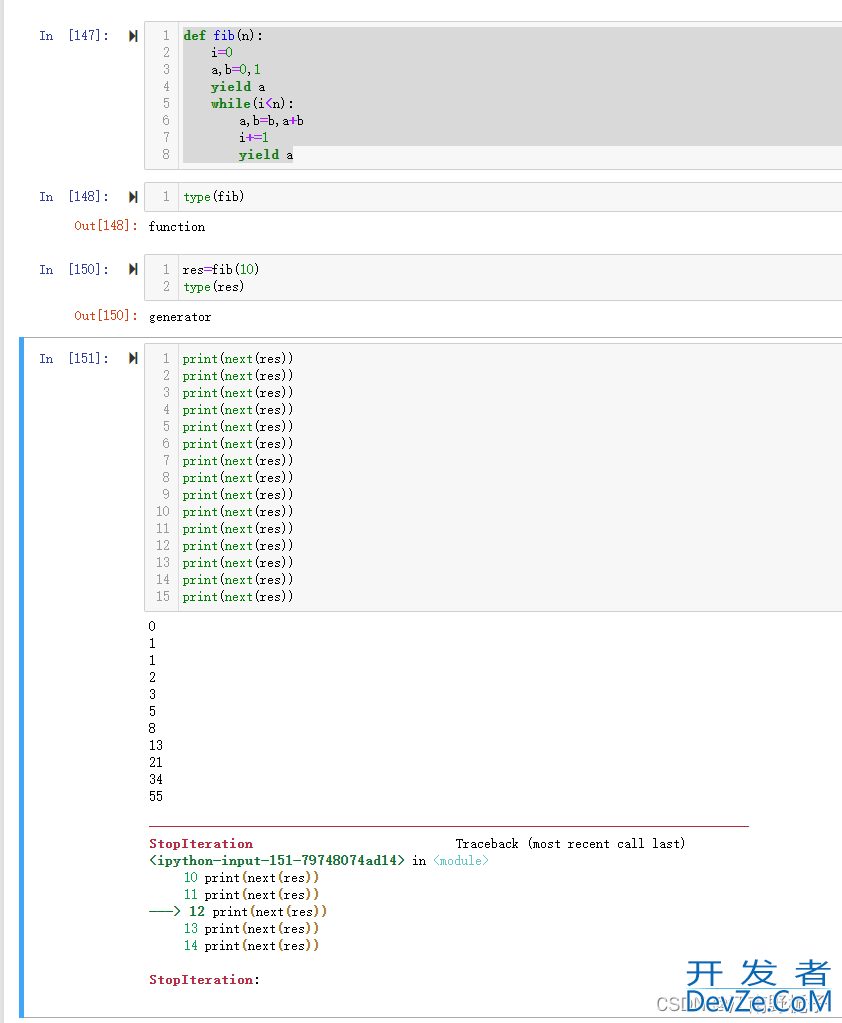842x1023 pixels.
Task: Click the Out[148] prompt label
Action: click(x=106, y=226)
